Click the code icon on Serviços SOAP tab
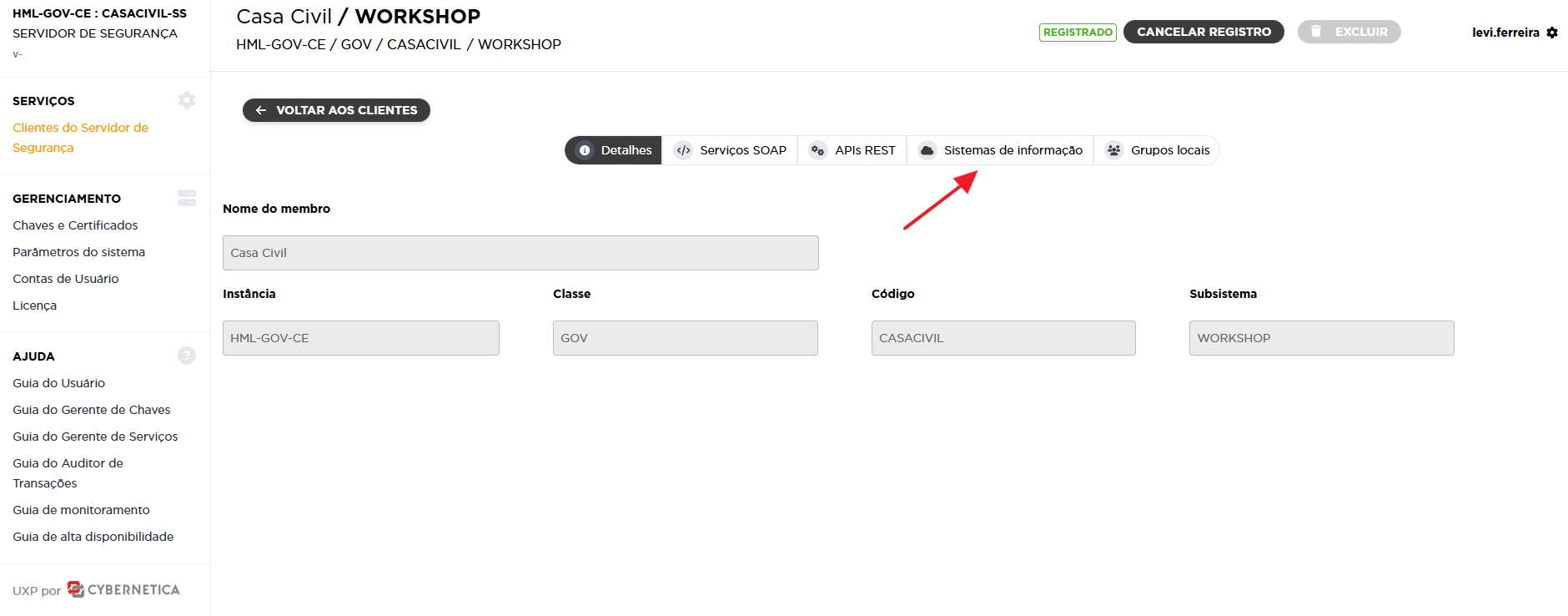The image size is (1568, 616). pos(683,150)
